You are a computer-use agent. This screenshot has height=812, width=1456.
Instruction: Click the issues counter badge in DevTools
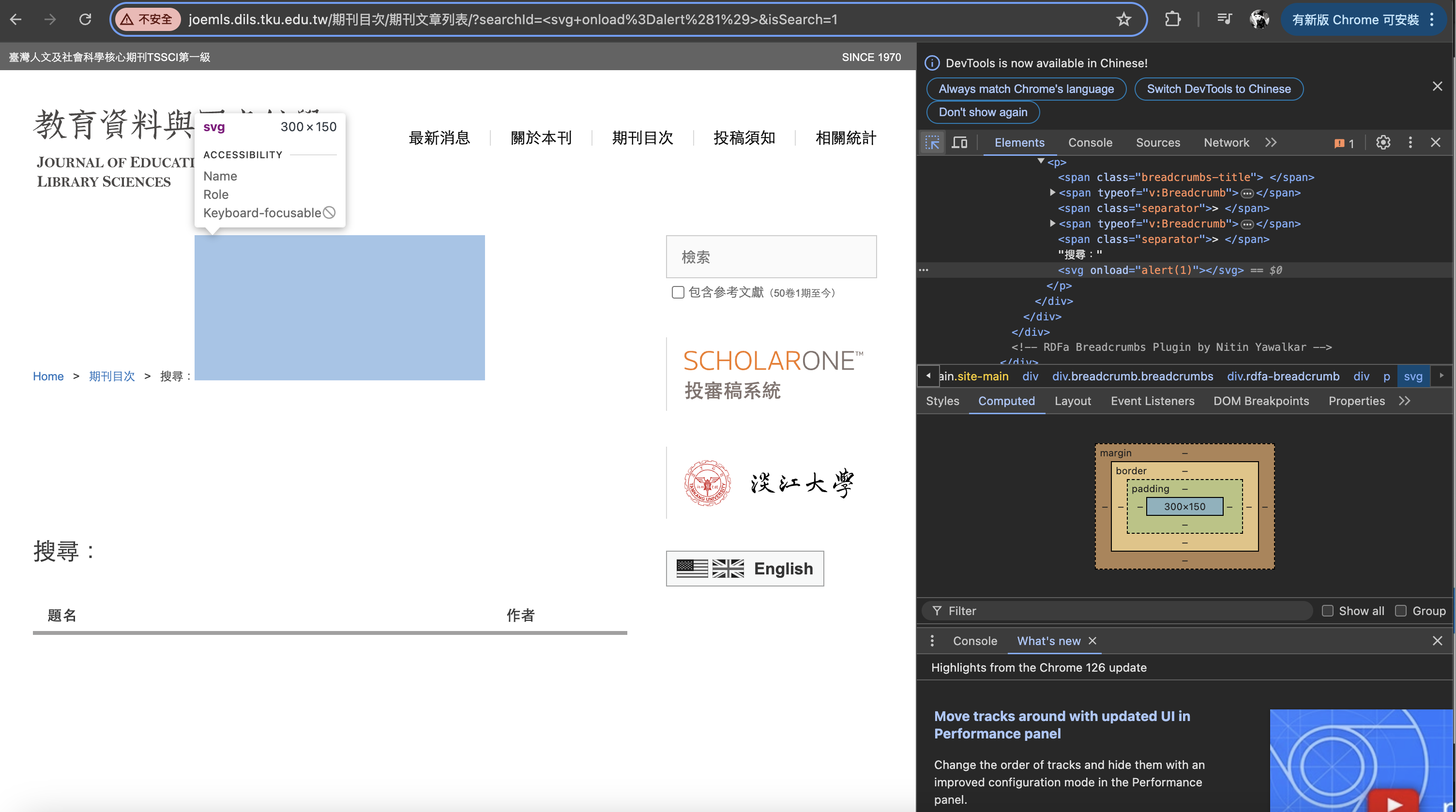coord(1344,143)
